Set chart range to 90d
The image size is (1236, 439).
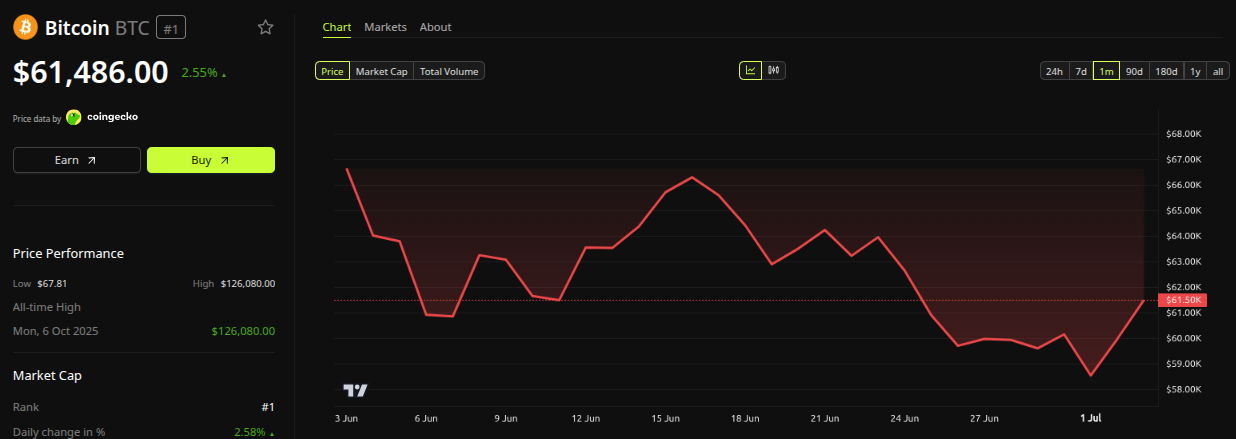(1134, 71)
